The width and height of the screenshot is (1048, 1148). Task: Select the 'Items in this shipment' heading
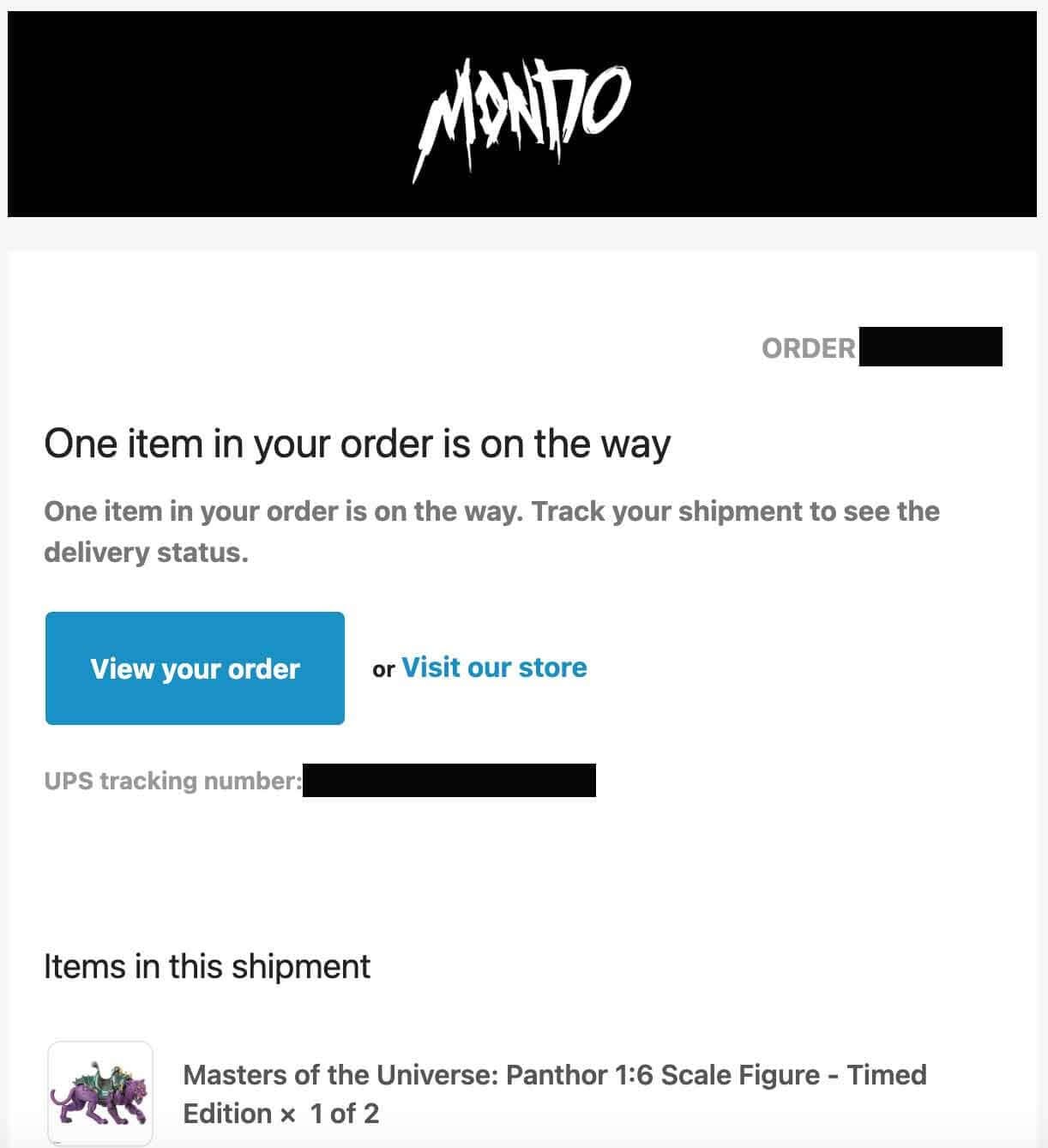206,966
